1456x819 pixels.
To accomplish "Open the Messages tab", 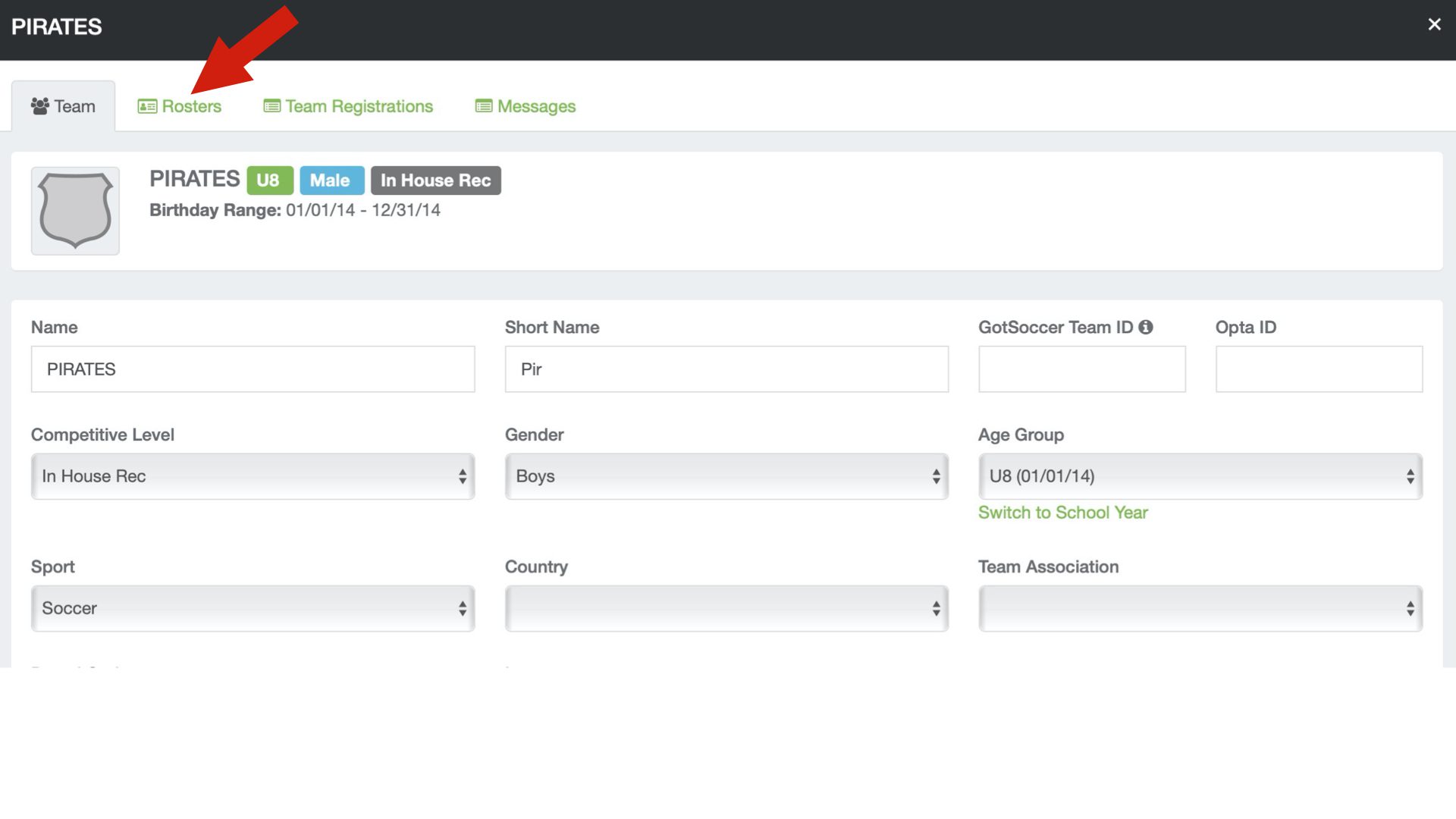I will (x=536, y=106).
